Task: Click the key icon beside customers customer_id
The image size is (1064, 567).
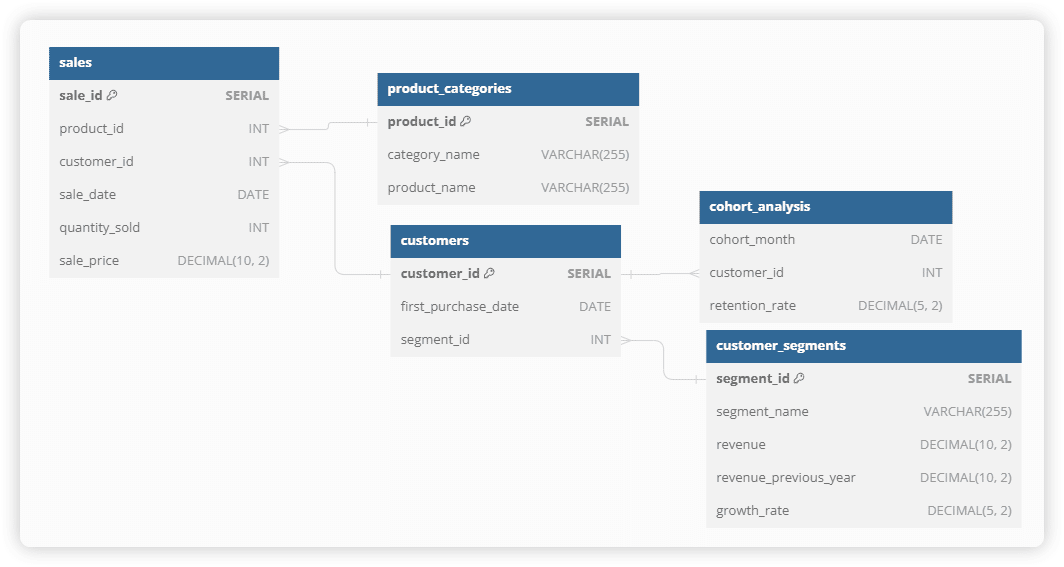Action: click(x=489, y=273)
